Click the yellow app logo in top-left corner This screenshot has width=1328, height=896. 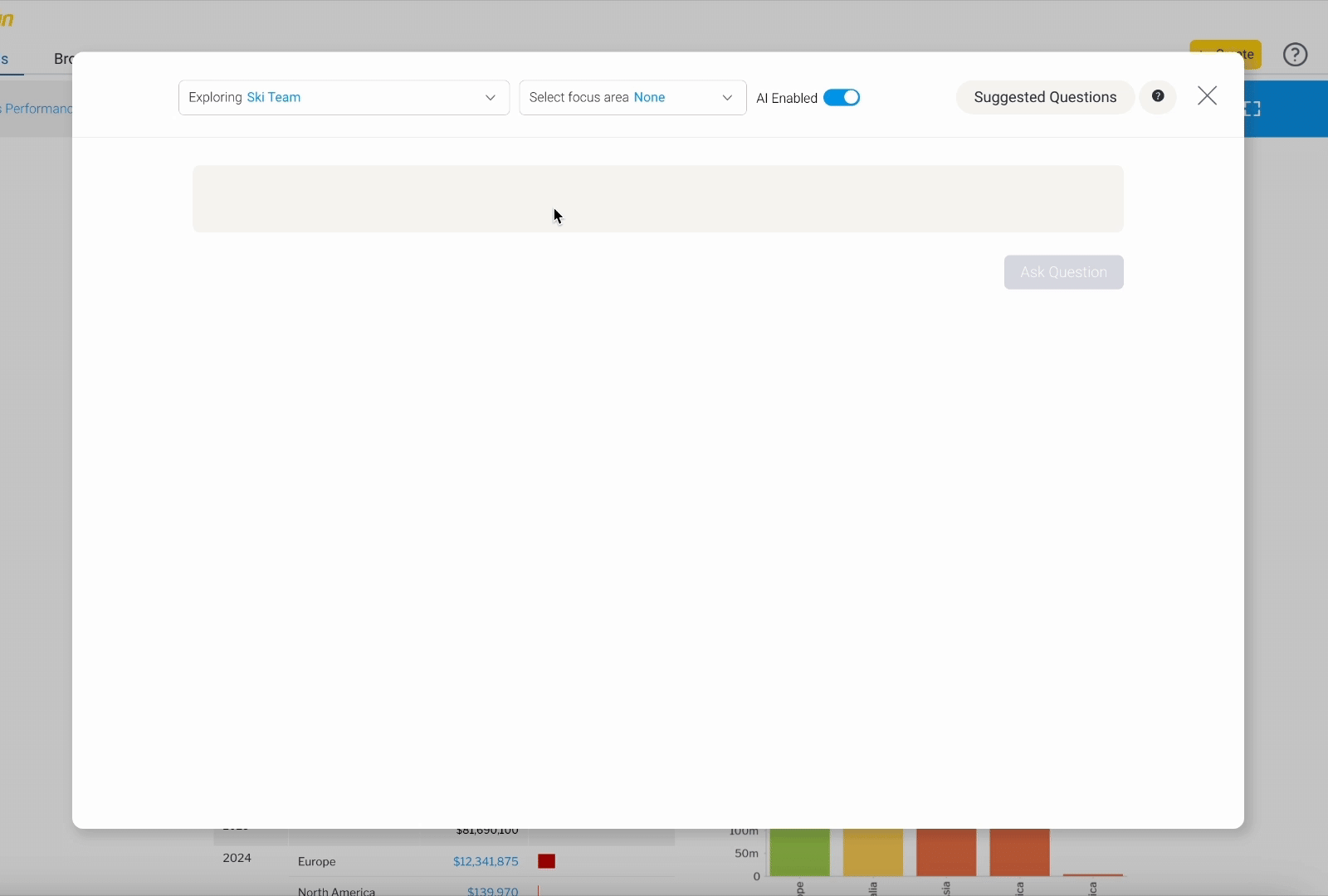(7, 17)
